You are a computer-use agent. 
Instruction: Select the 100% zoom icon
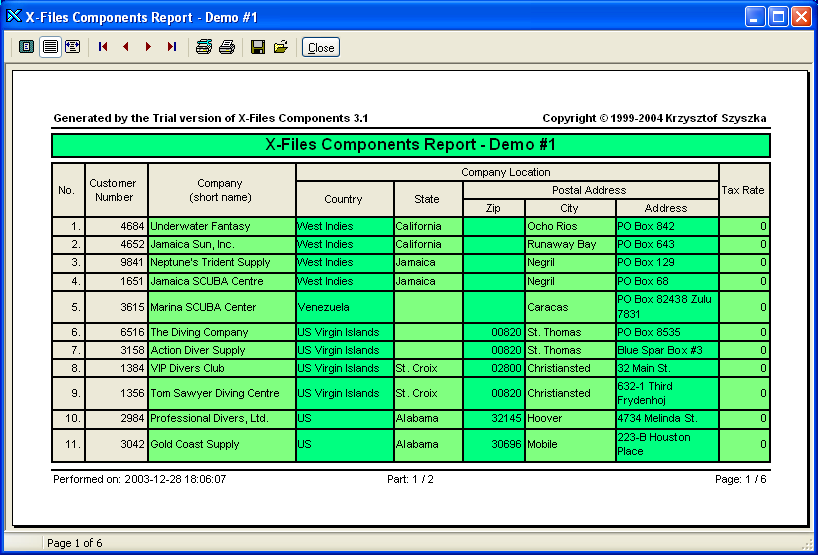point(49,47)
